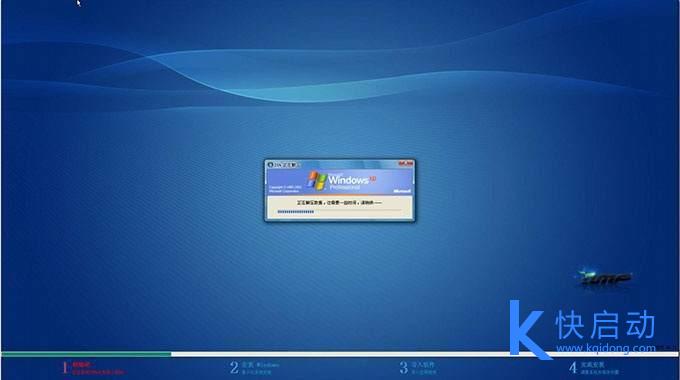Select step 1 at the bottom of the screen
This screenshot has height=380, width=680.
coord(93,368)
